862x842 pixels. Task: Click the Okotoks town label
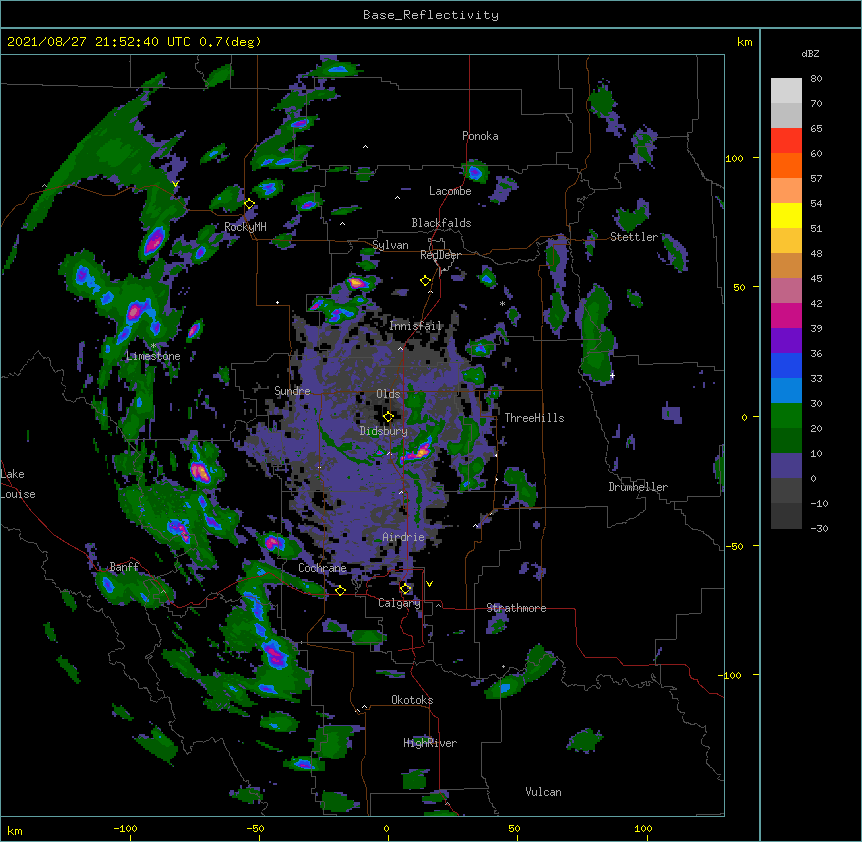coord(412,700)
